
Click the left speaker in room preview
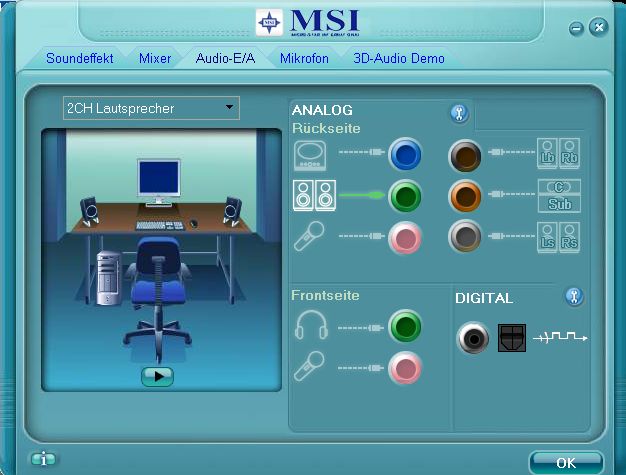coord(90,211)
